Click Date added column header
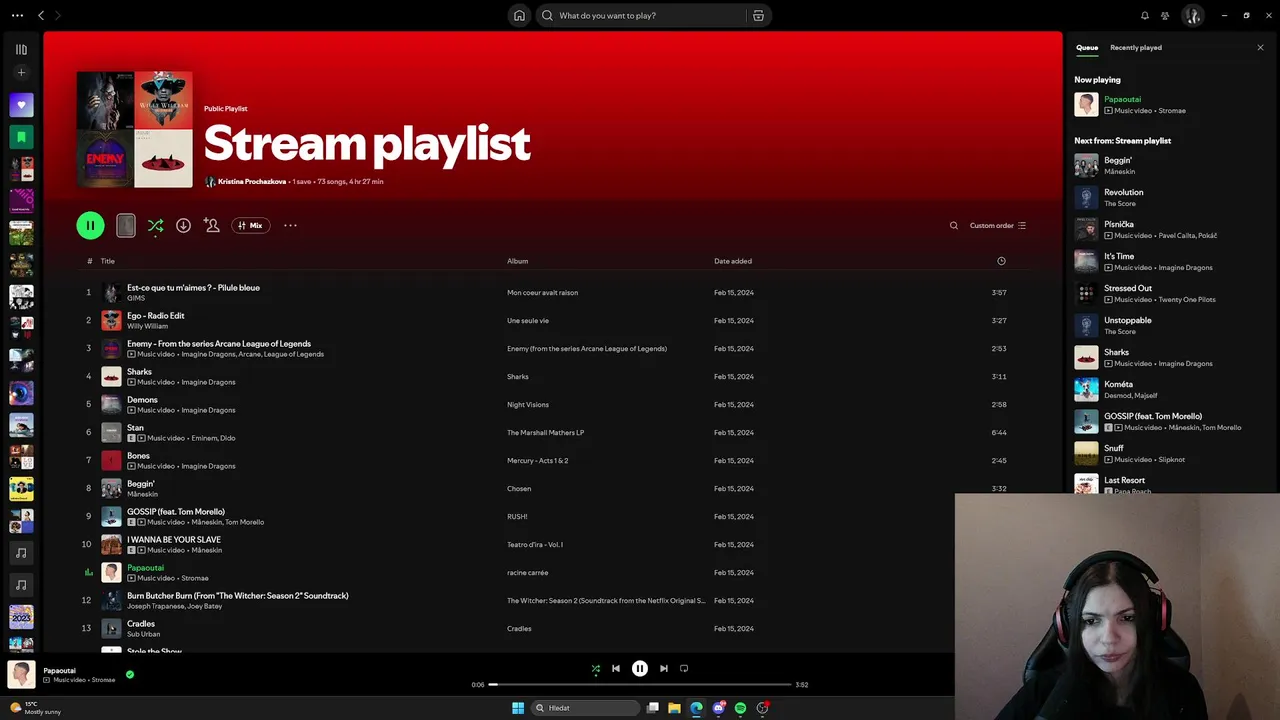The image size is (1280, 720). [x=733, y=261]
